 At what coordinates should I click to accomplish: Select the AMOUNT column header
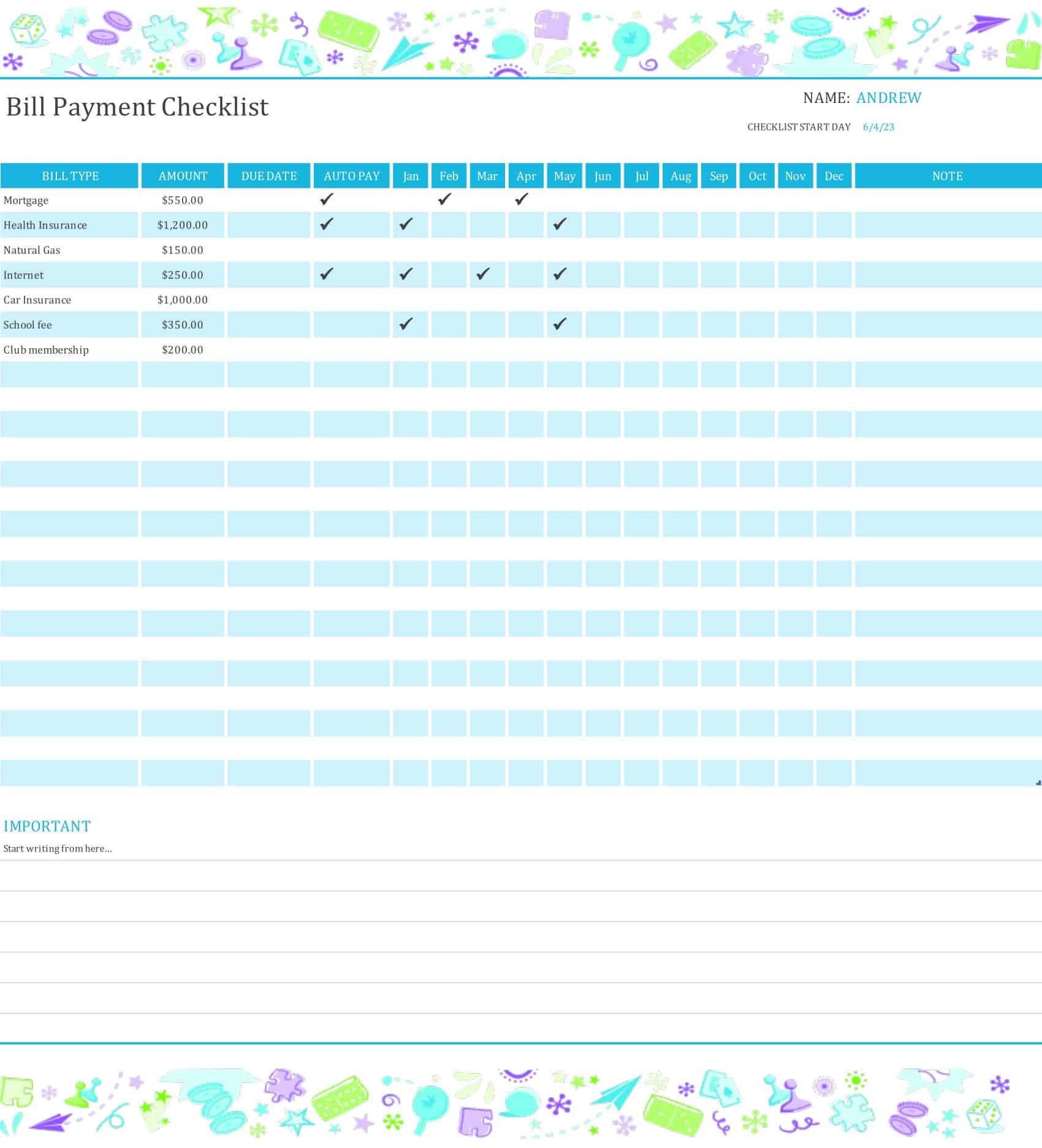pos(183,176)
